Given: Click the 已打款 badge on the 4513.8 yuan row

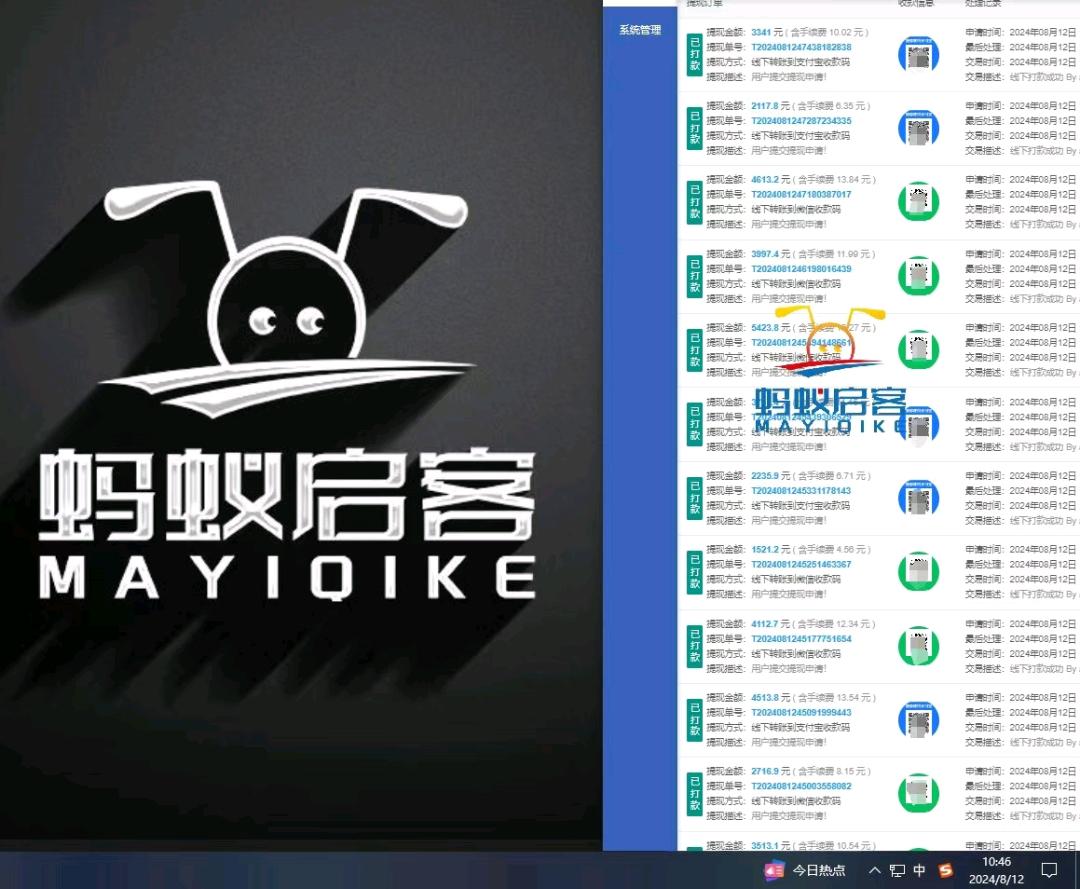Looking at the screenshot, I should 695,720.
